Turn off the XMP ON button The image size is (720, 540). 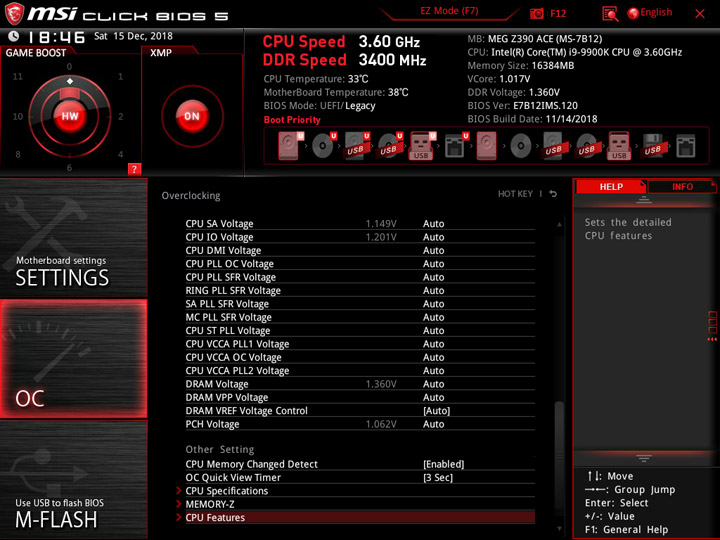point(192,116)
